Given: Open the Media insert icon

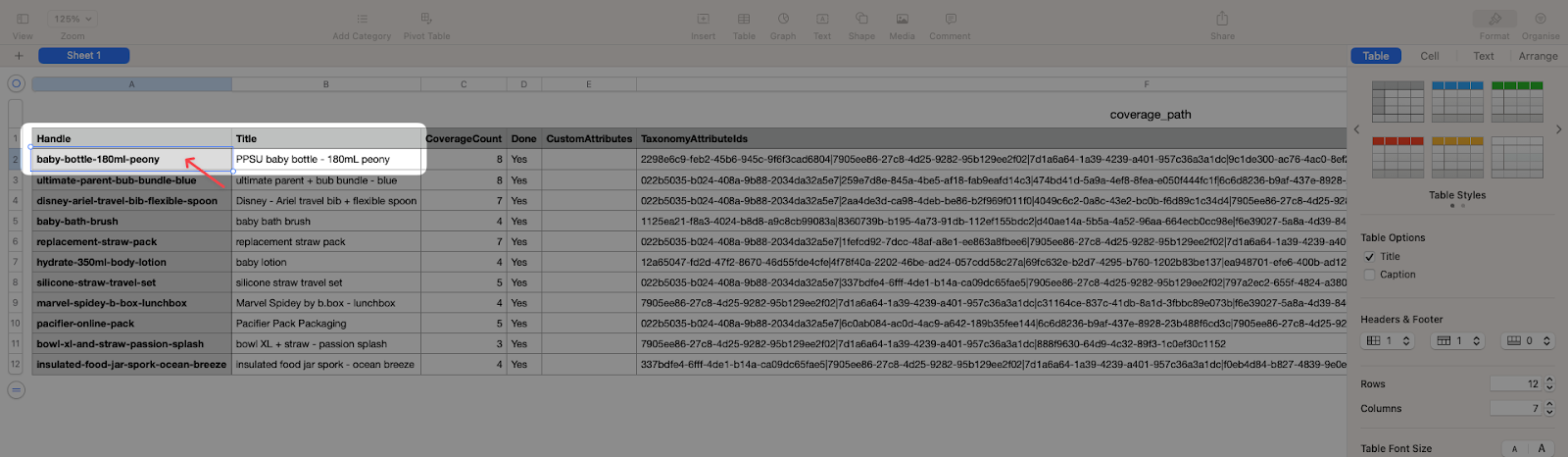Looking at the screenshot, I should [902, 19].
